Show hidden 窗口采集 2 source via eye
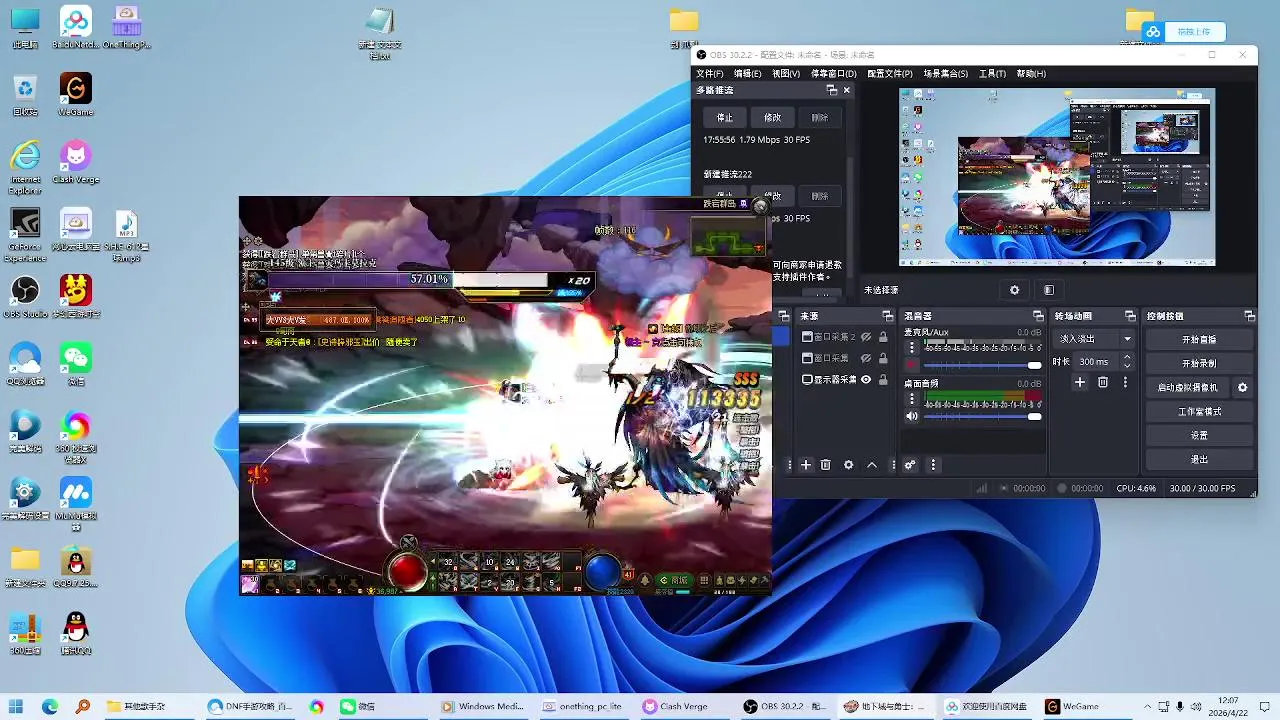This screenshot has width=1280, height=720. coord(866,337)
